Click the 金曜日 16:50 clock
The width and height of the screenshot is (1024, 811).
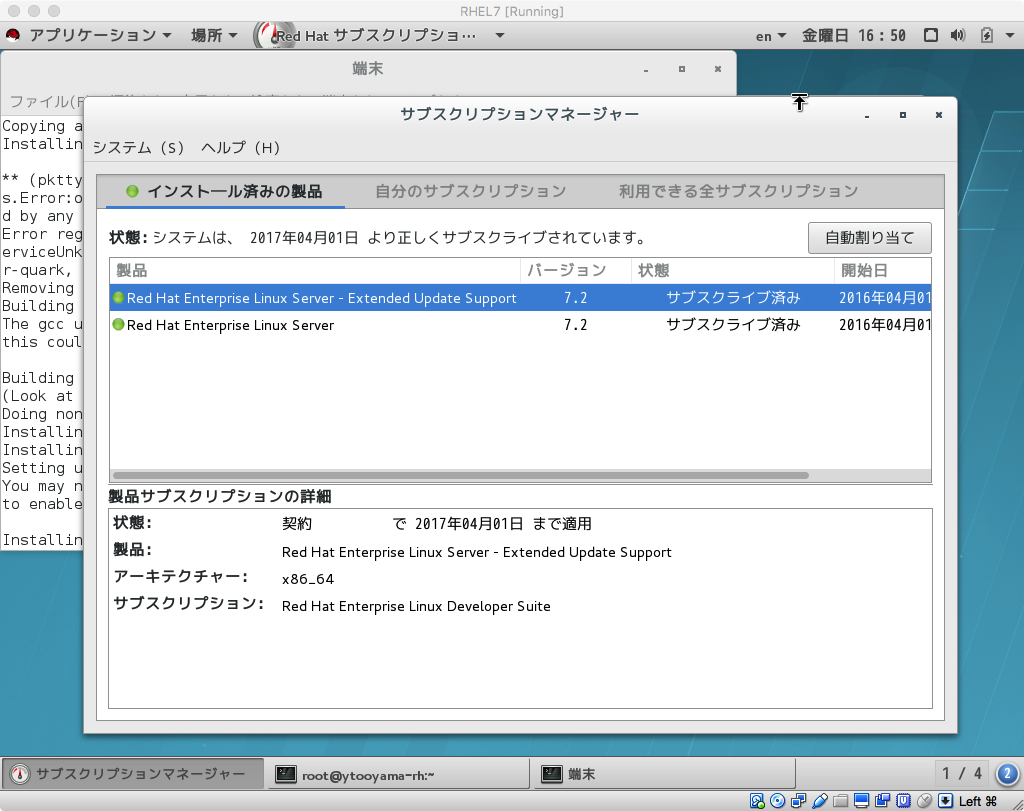pyautogui.click(x=854, y=35)
